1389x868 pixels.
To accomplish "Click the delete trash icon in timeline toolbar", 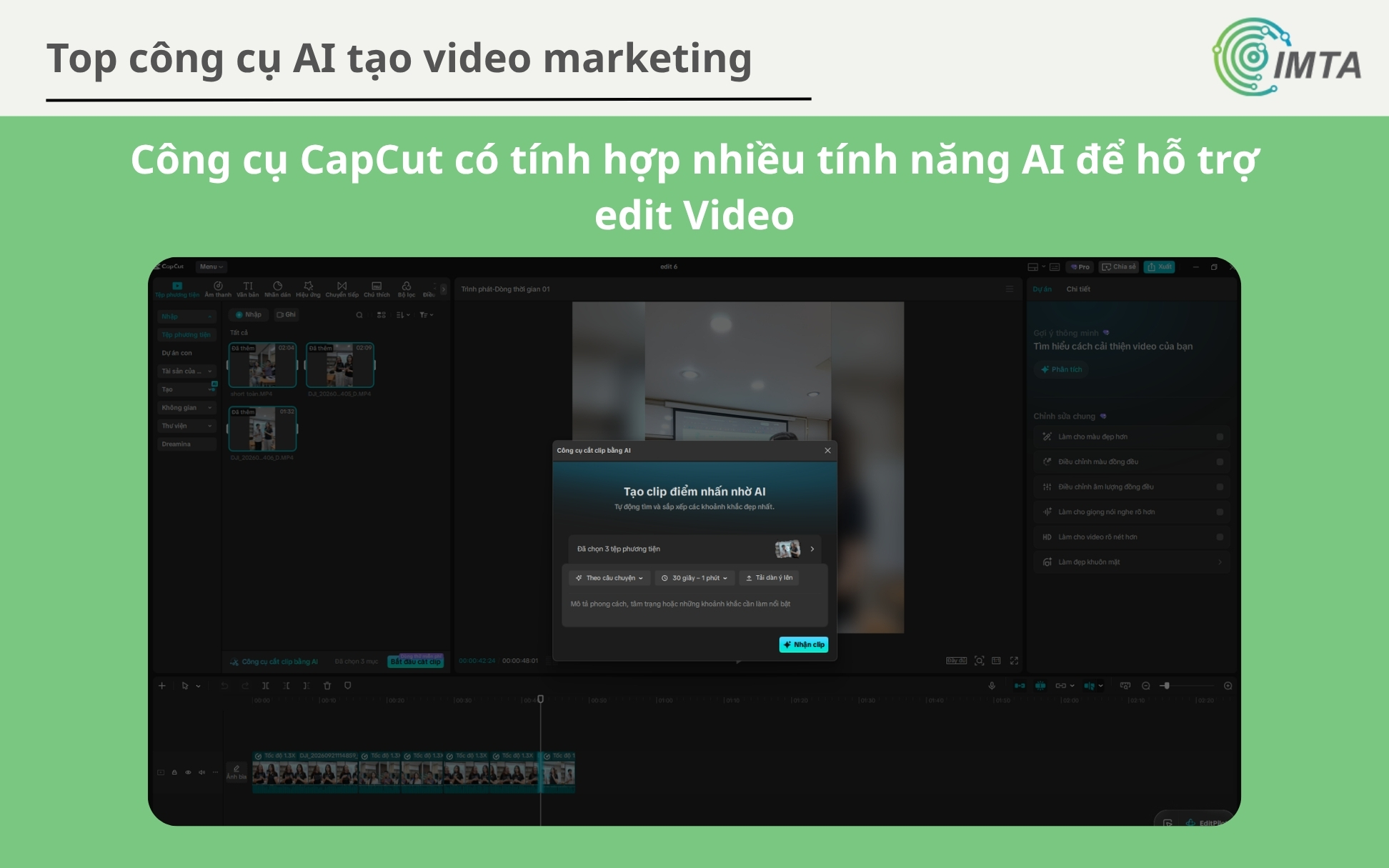I will point(327,686).
